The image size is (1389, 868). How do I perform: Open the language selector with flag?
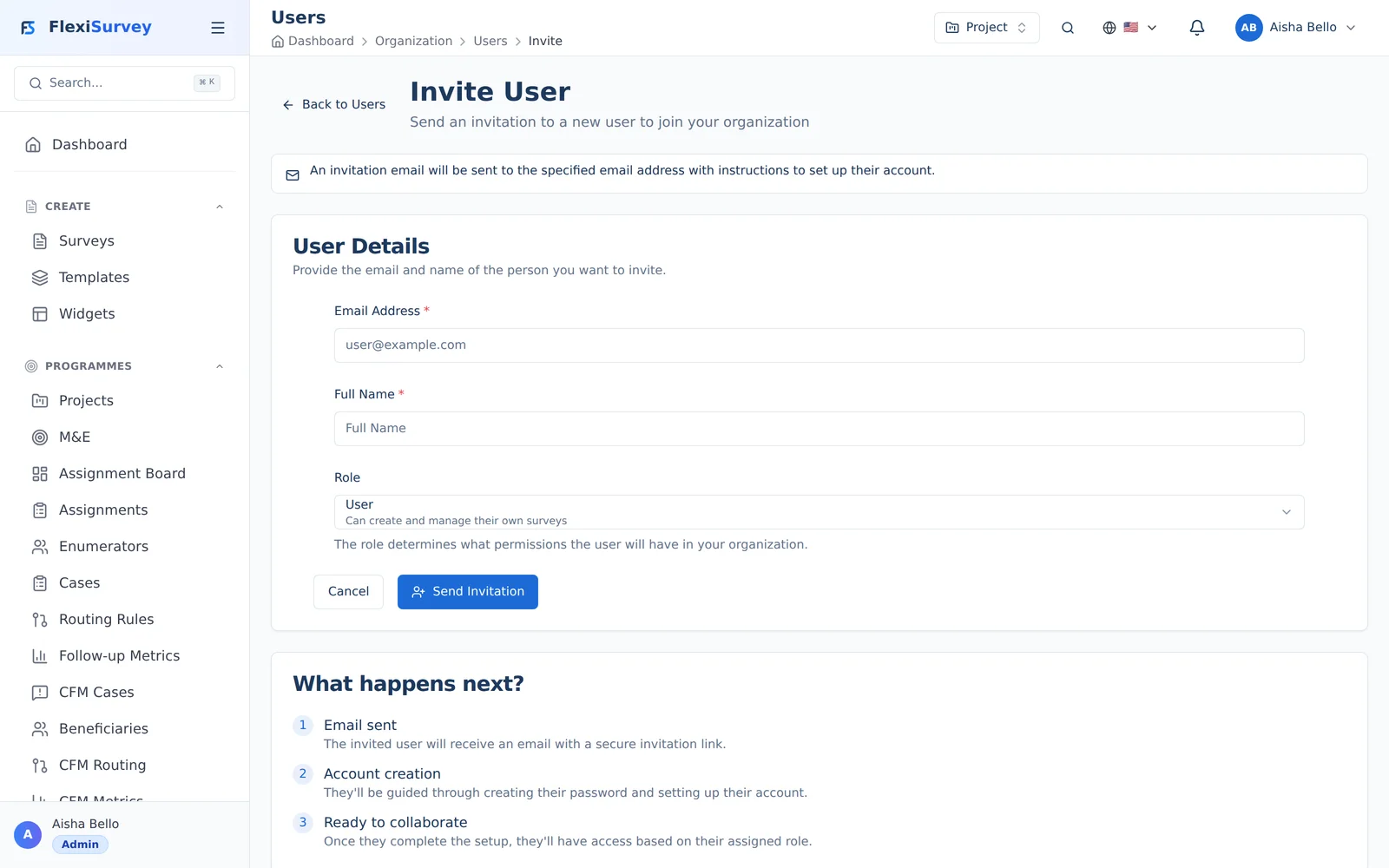click(1129, 28)
